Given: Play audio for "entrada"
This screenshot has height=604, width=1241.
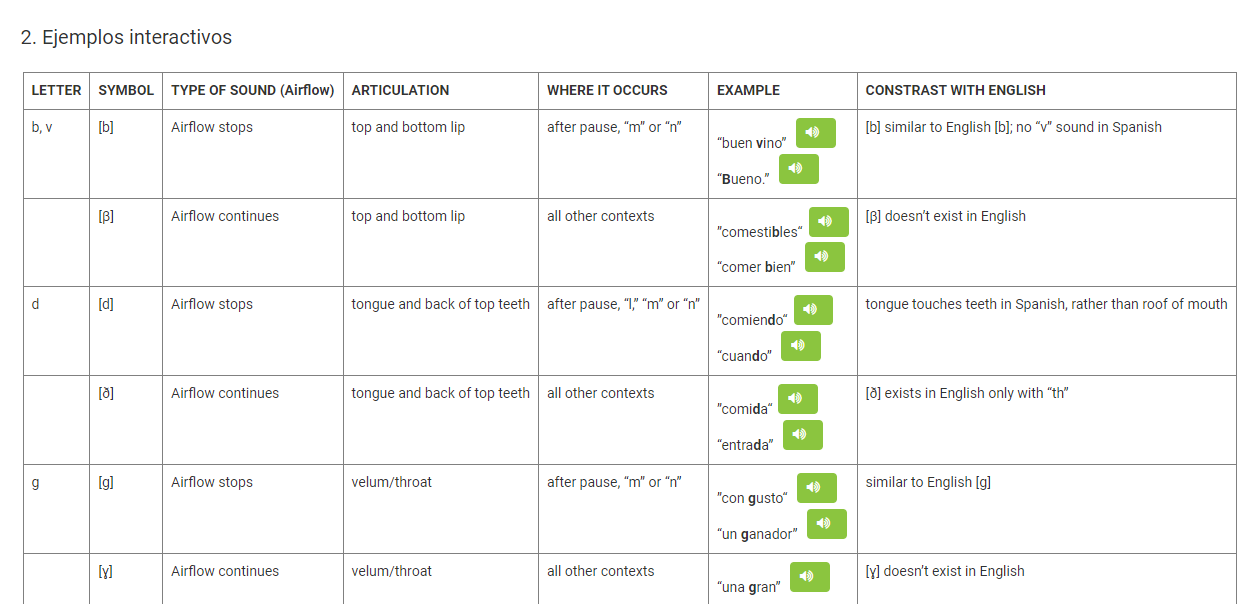Looking at the screenshot, I should click(802, 435).
